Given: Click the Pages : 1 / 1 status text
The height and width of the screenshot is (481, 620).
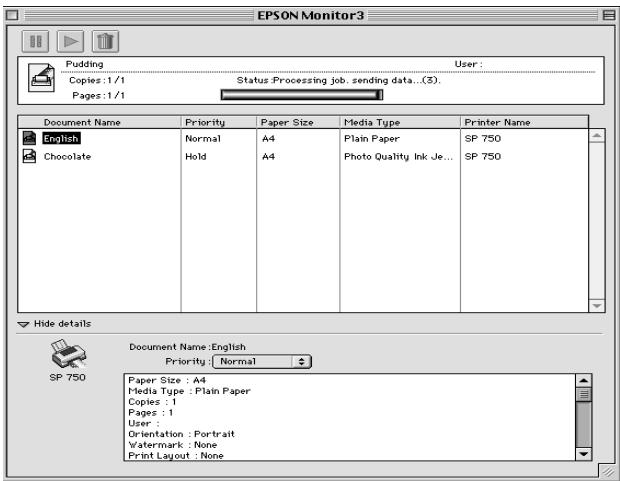Looking at the screenshot, I should (x=98, y=95).
